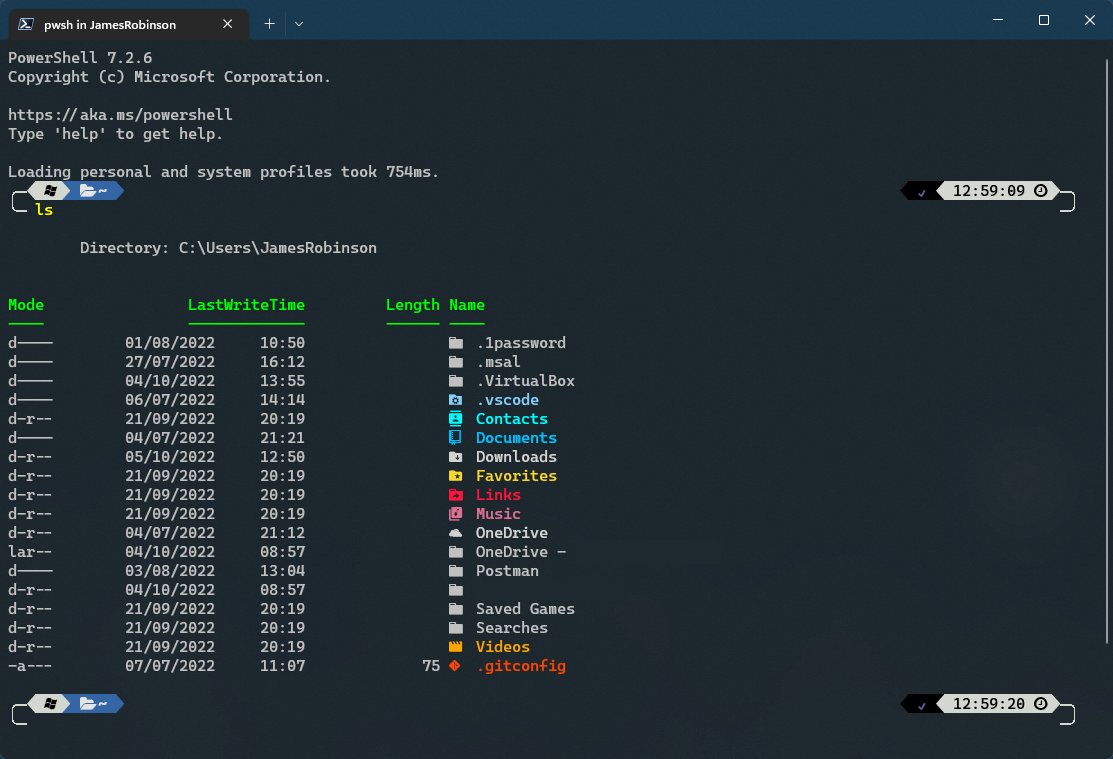The width and height of the screenshot is (1113, 759).
Task: Click the Music folder icon
Action: [x=456, y=514]
